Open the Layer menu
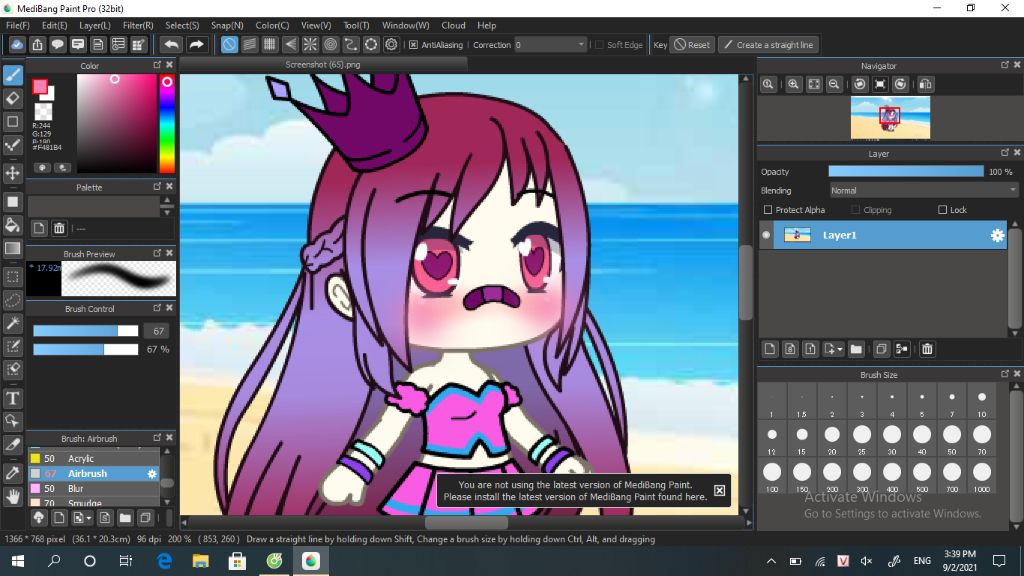The width and height of the screenshot is (1024, 576). [95, 25]
